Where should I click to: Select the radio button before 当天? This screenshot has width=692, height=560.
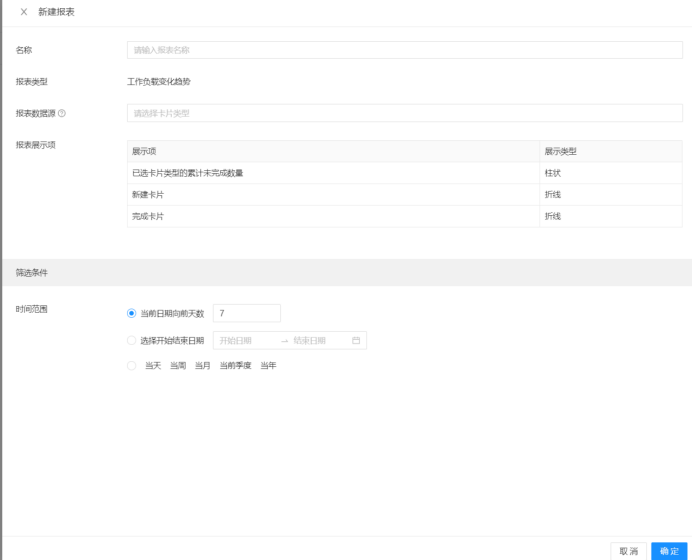pyautogui.click(x=132, y=366)
